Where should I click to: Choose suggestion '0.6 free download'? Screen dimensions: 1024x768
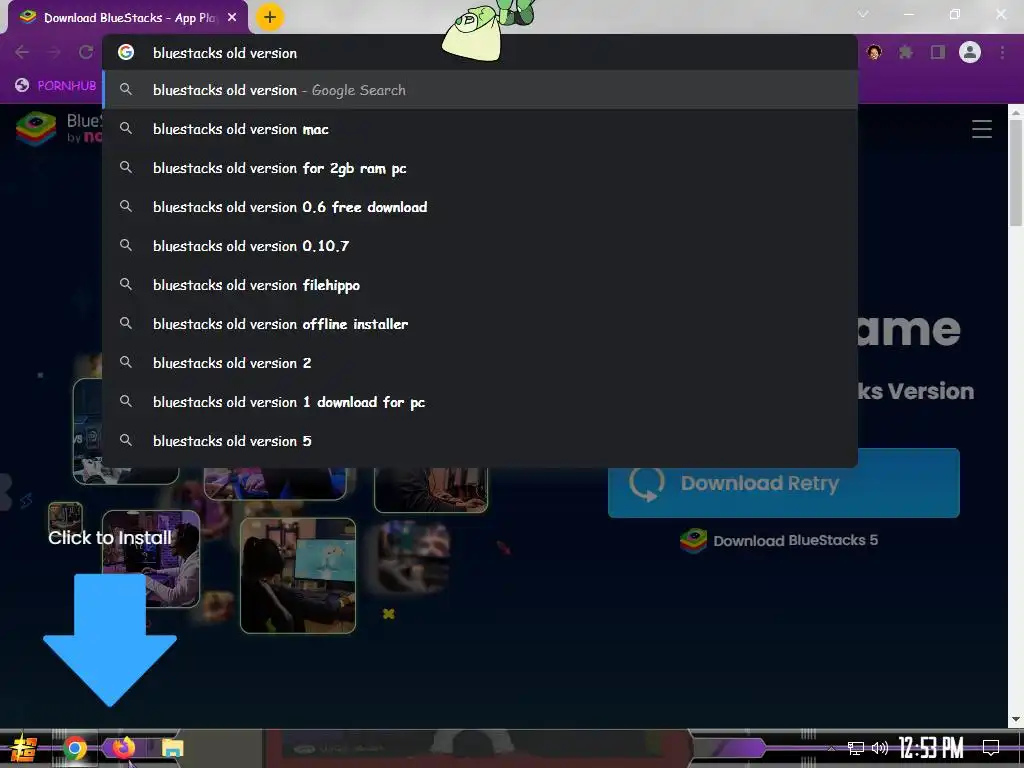click(480, 207)
